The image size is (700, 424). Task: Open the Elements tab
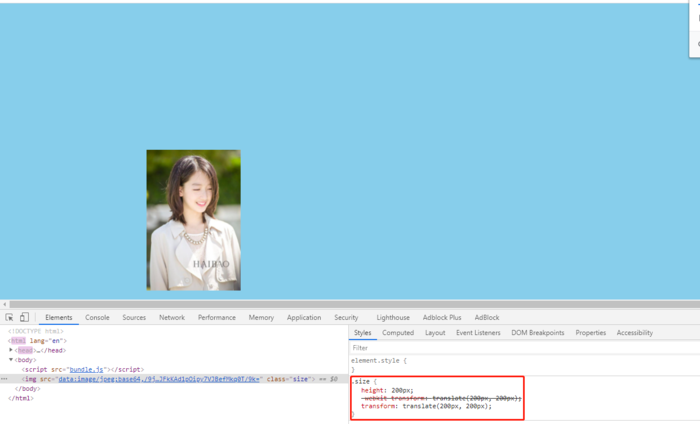[58, 317]
